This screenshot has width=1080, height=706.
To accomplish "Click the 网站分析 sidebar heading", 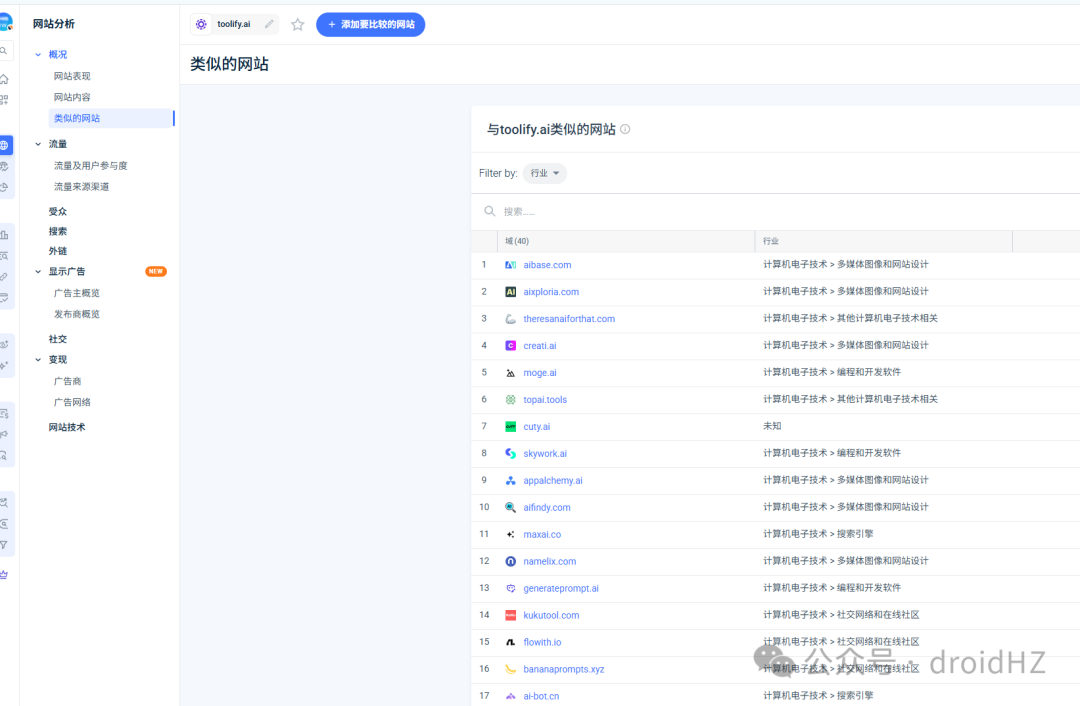I will [54, 24].
